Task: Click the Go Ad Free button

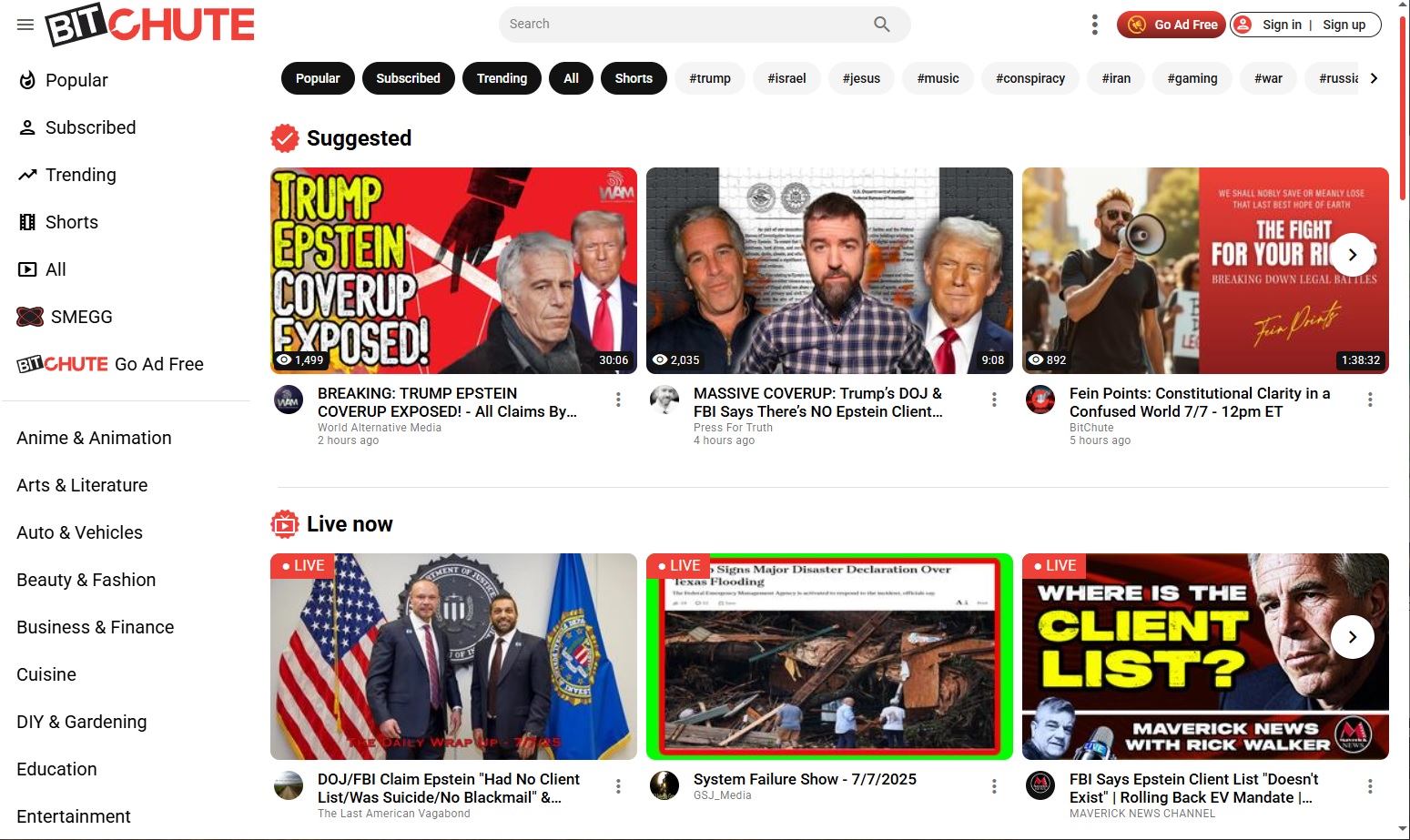Action: click(x=1172, y=25)
